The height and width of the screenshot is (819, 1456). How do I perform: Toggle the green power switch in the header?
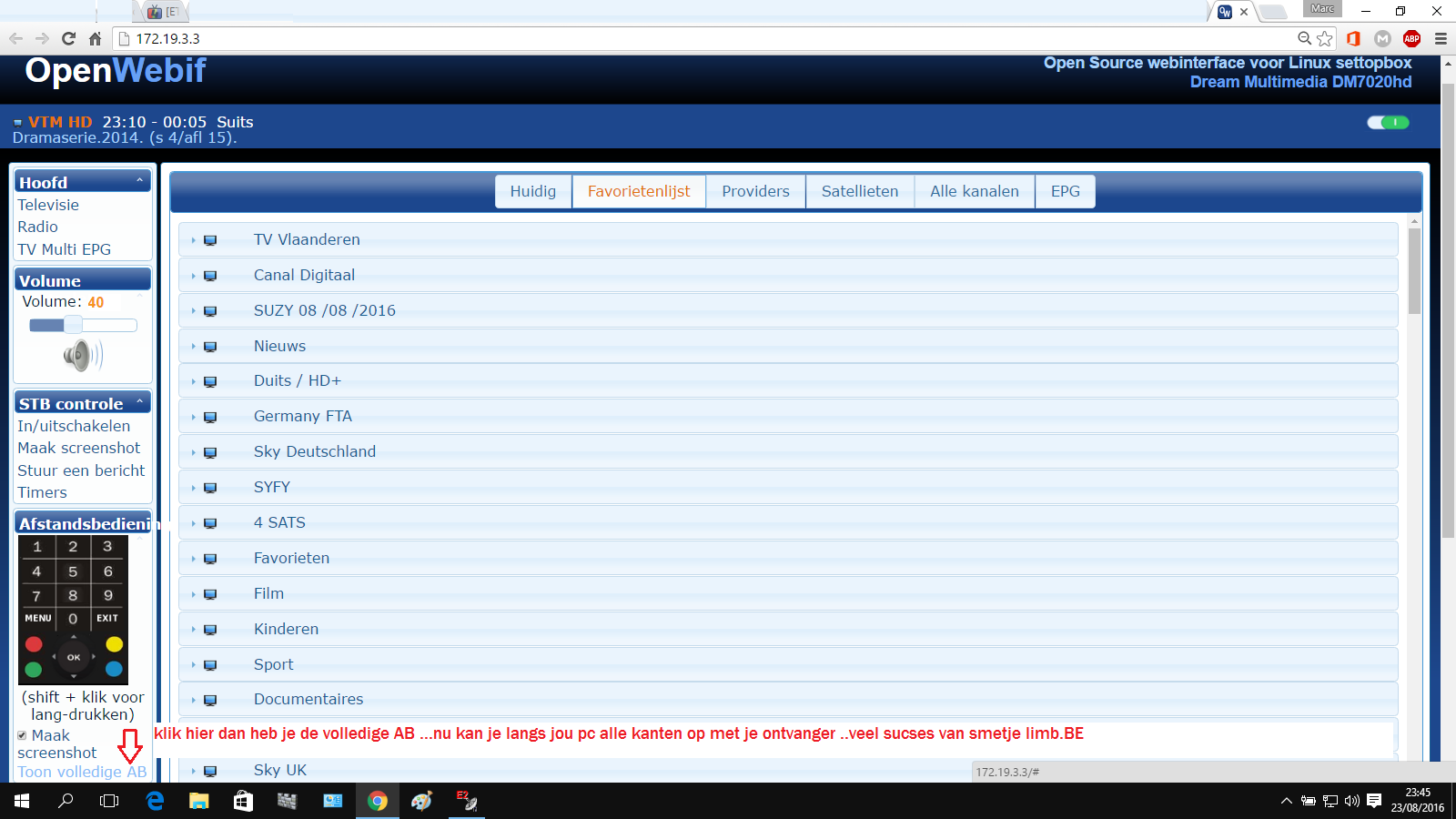click(1388, 123)
